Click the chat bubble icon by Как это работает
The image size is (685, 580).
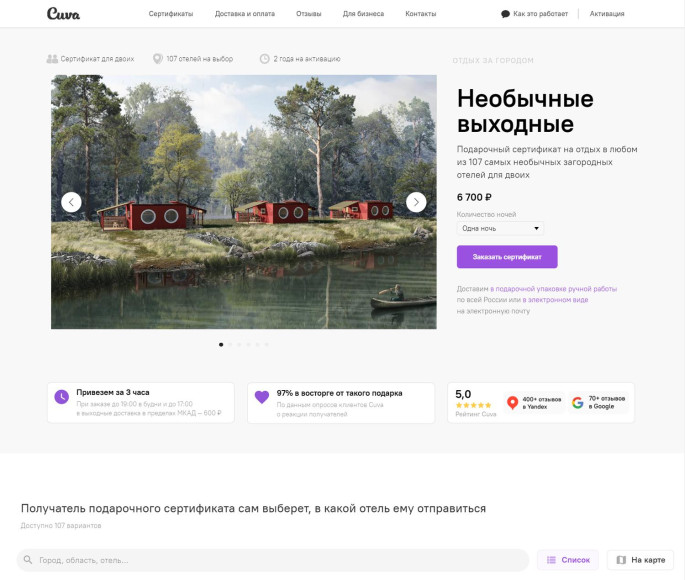pos(505,14)
